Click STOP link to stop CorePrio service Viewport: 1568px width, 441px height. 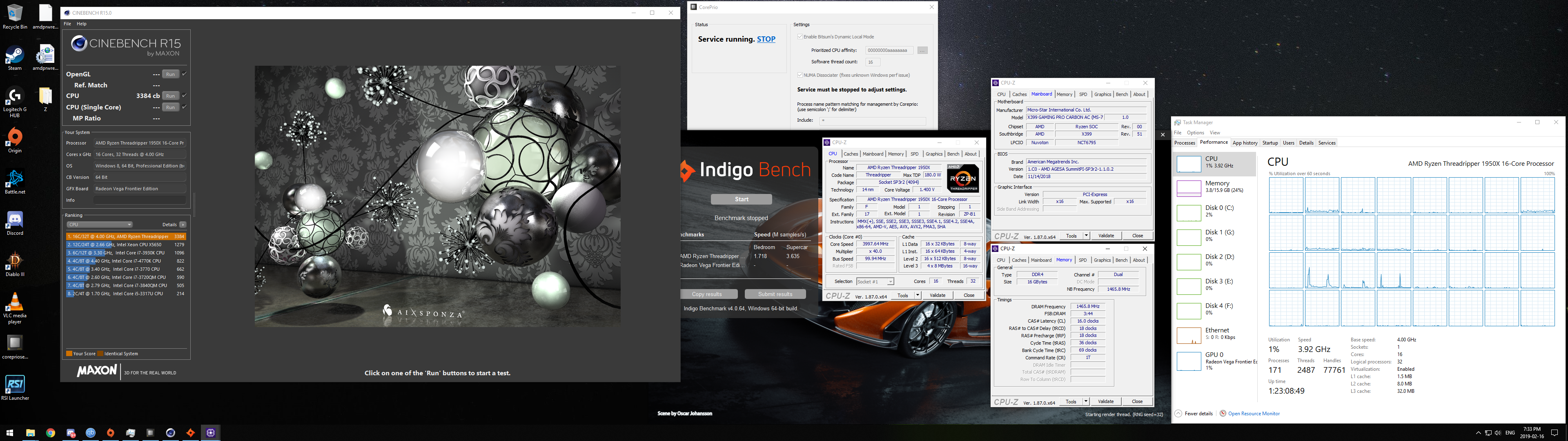tap(766, 39)
